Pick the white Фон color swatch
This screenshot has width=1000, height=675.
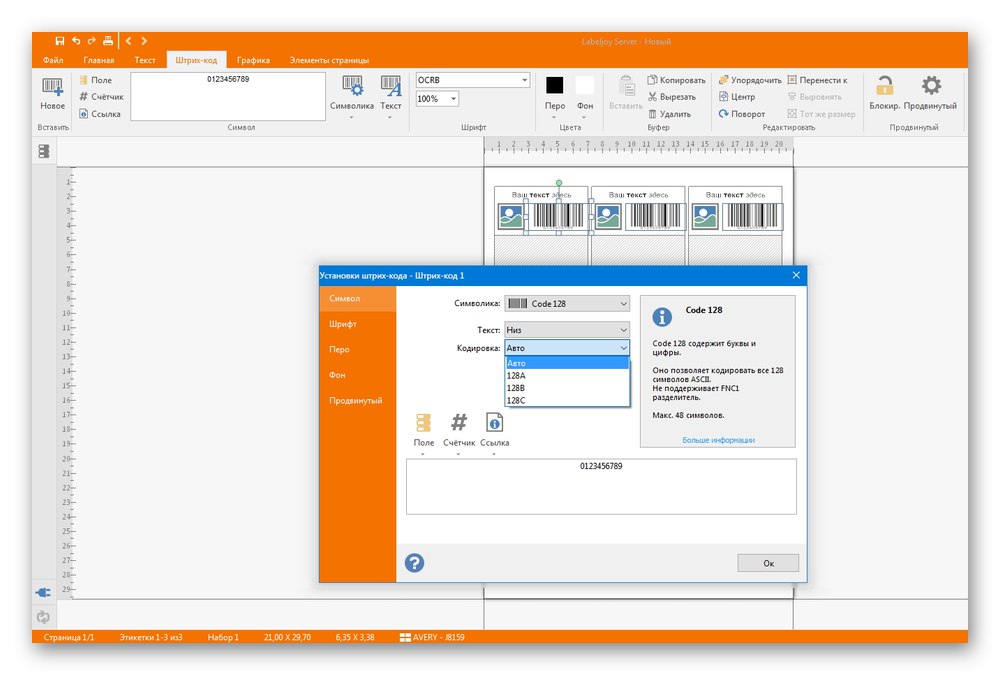[584, 85]
